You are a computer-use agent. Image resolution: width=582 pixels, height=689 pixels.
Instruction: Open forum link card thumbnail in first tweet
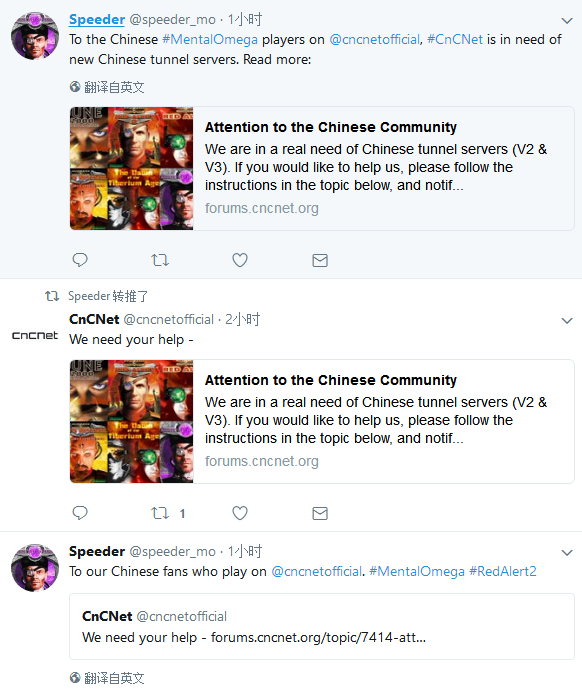coord(131,168)
